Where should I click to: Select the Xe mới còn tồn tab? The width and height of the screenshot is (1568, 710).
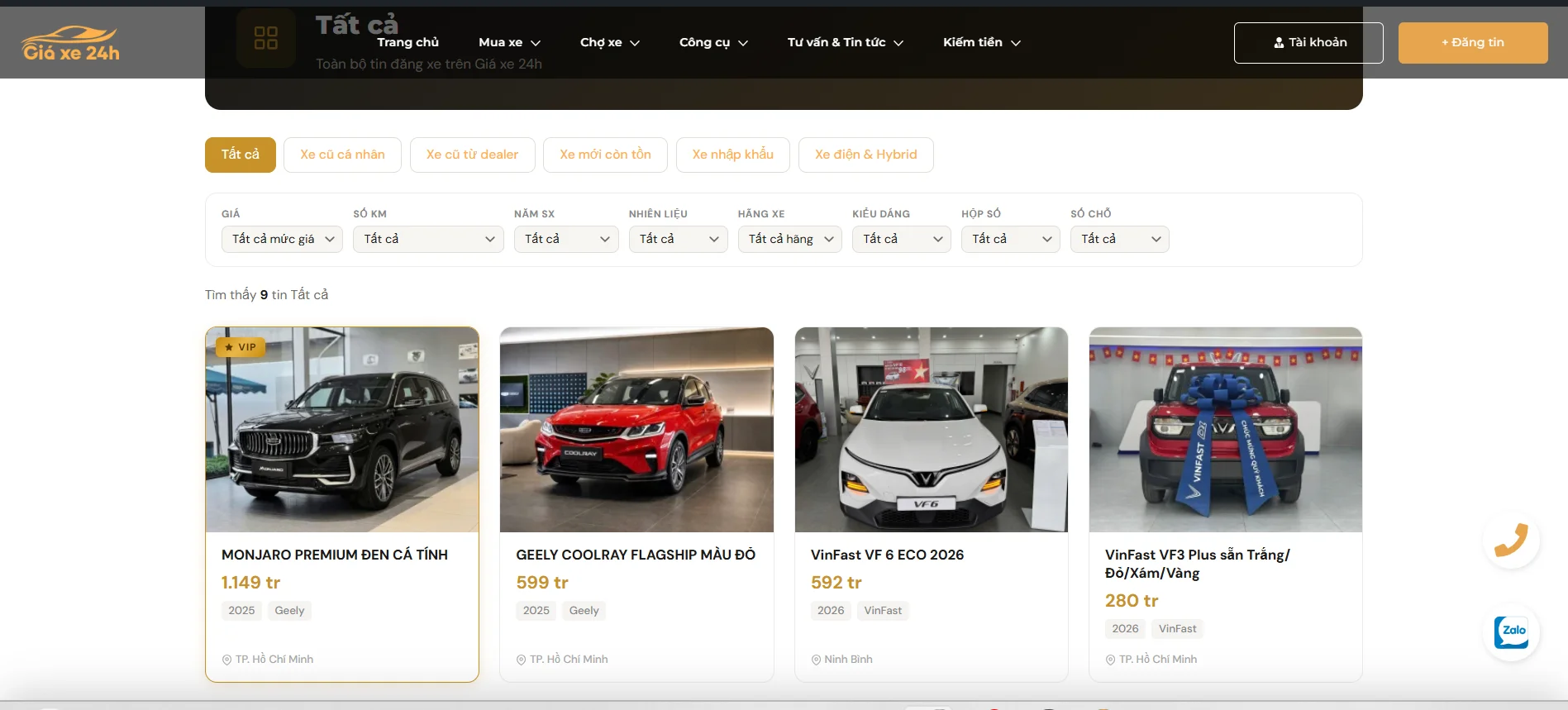click(x=605, y=155)
